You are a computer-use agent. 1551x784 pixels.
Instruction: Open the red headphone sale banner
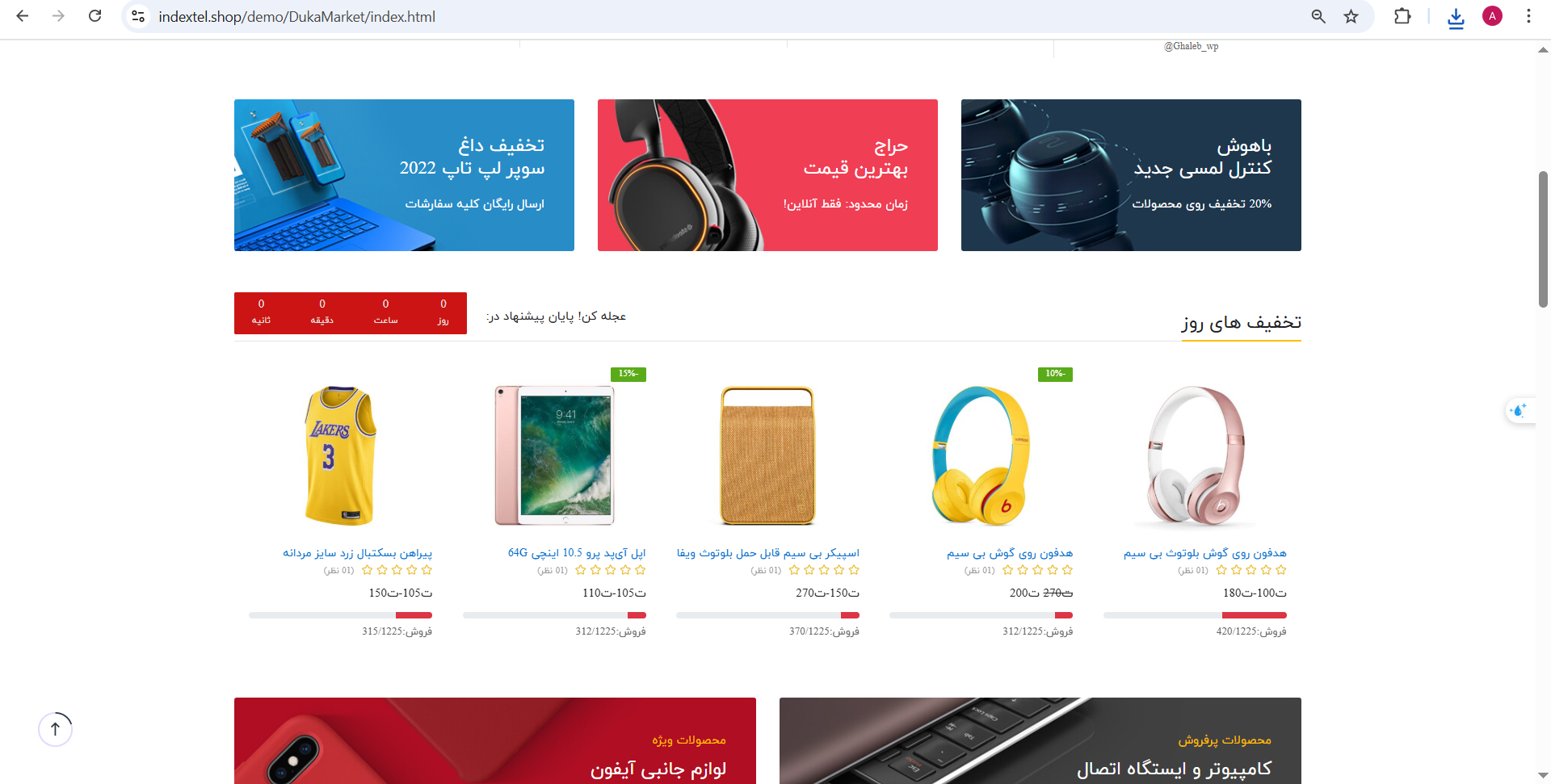767,175
